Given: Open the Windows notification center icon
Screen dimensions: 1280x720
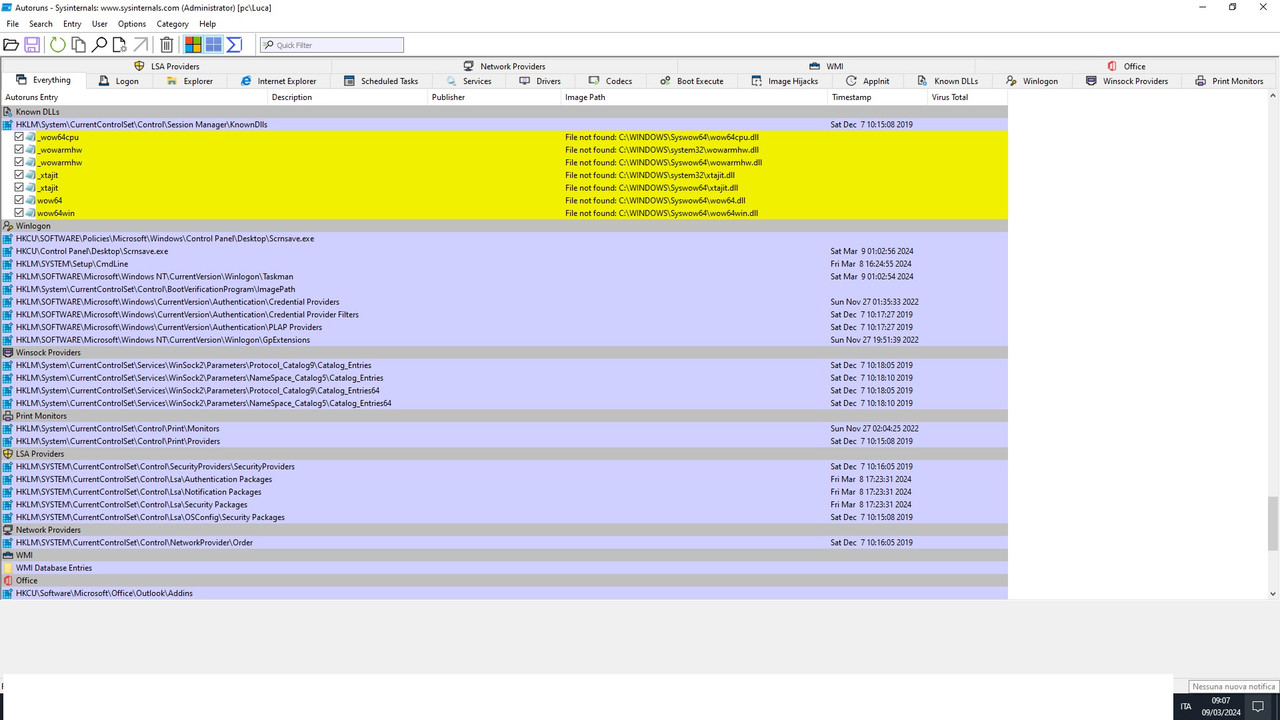Looking at the screenshot, I should (1259, 706).
